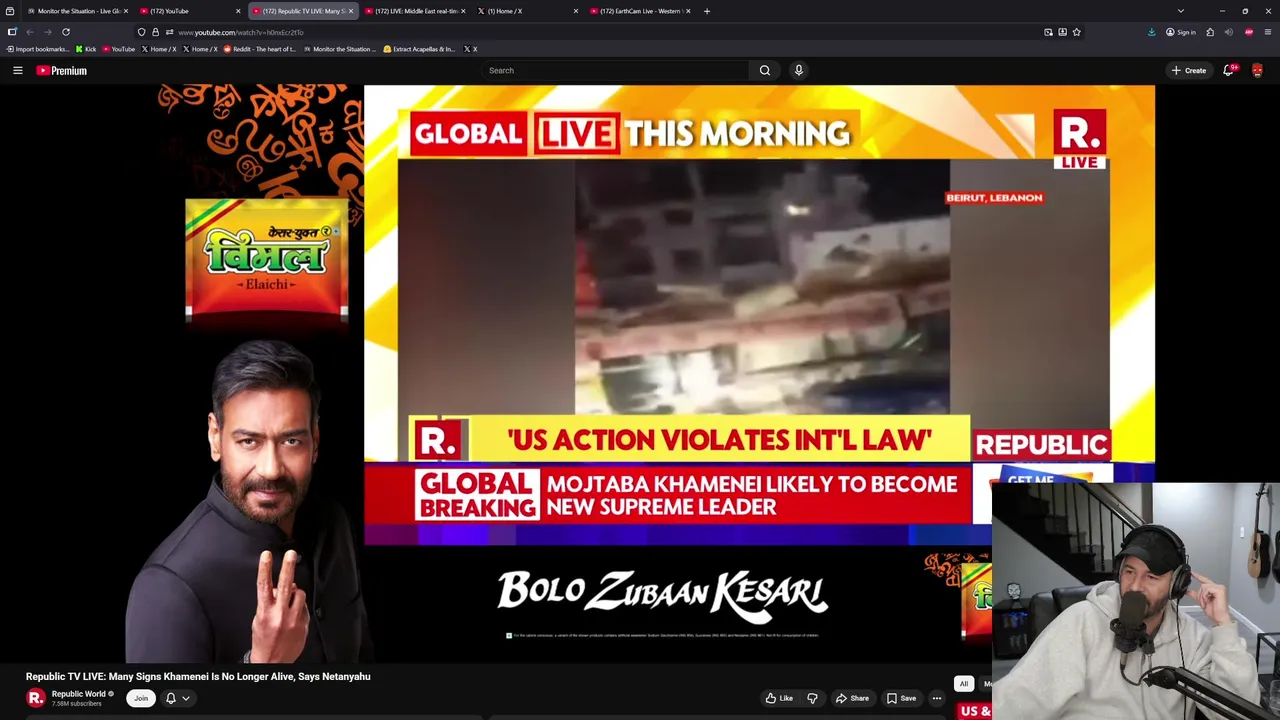Switch to LIVE: Middle East real-time tab
This screenshot has width=1280, height=720.
(x=416, y=11)
